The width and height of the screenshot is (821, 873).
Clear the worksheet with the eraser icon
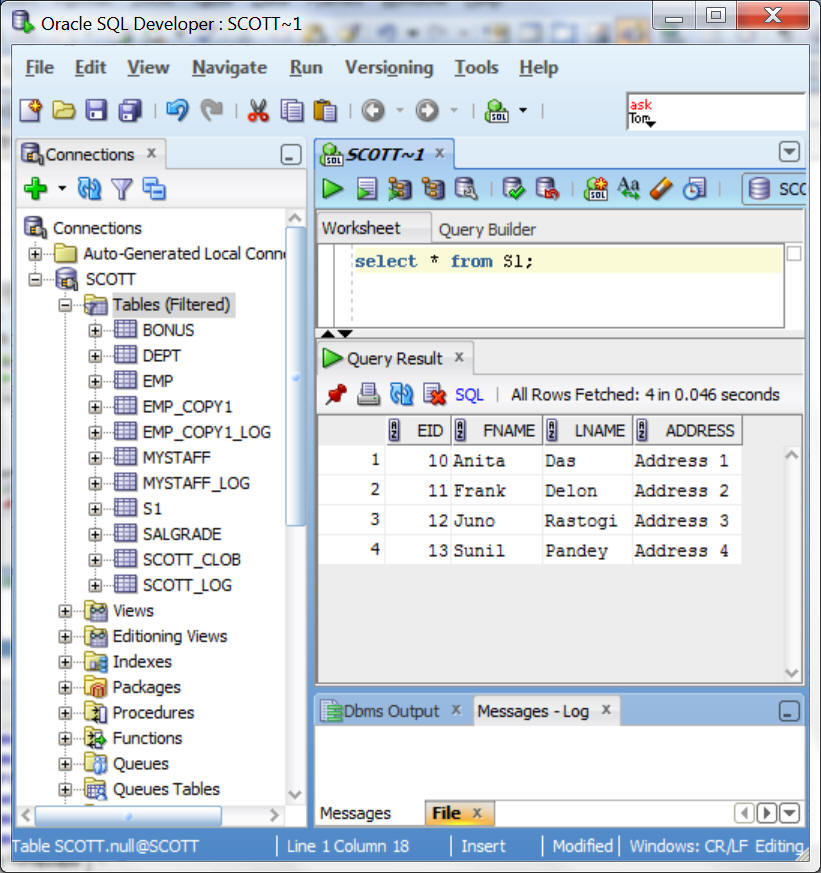(660, 188)
